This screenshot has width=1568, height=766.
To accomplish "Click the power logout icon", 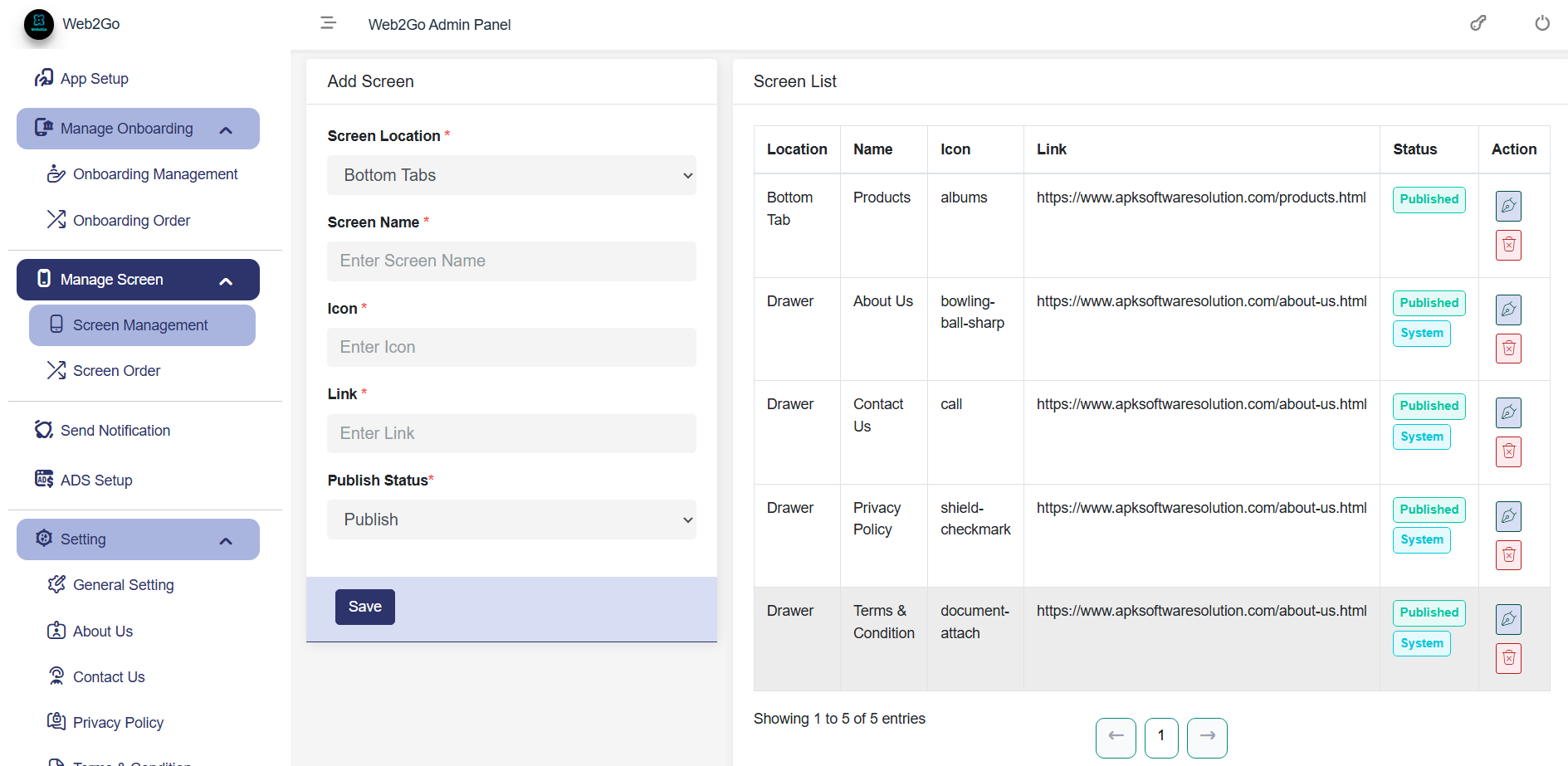I will 1541,23.
